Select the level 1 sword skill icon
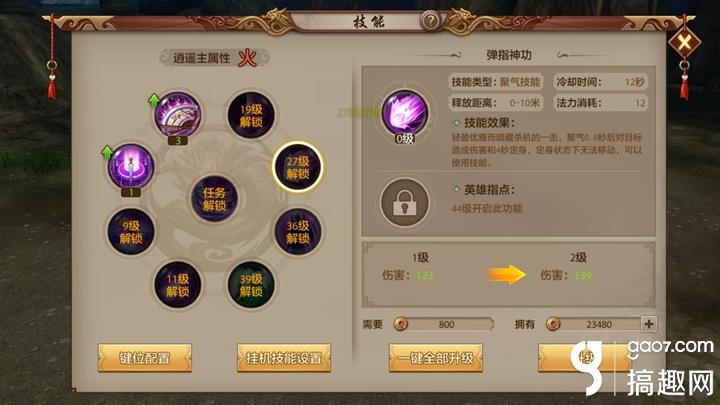The image size is (720, 405). click(x=130, y=167)
